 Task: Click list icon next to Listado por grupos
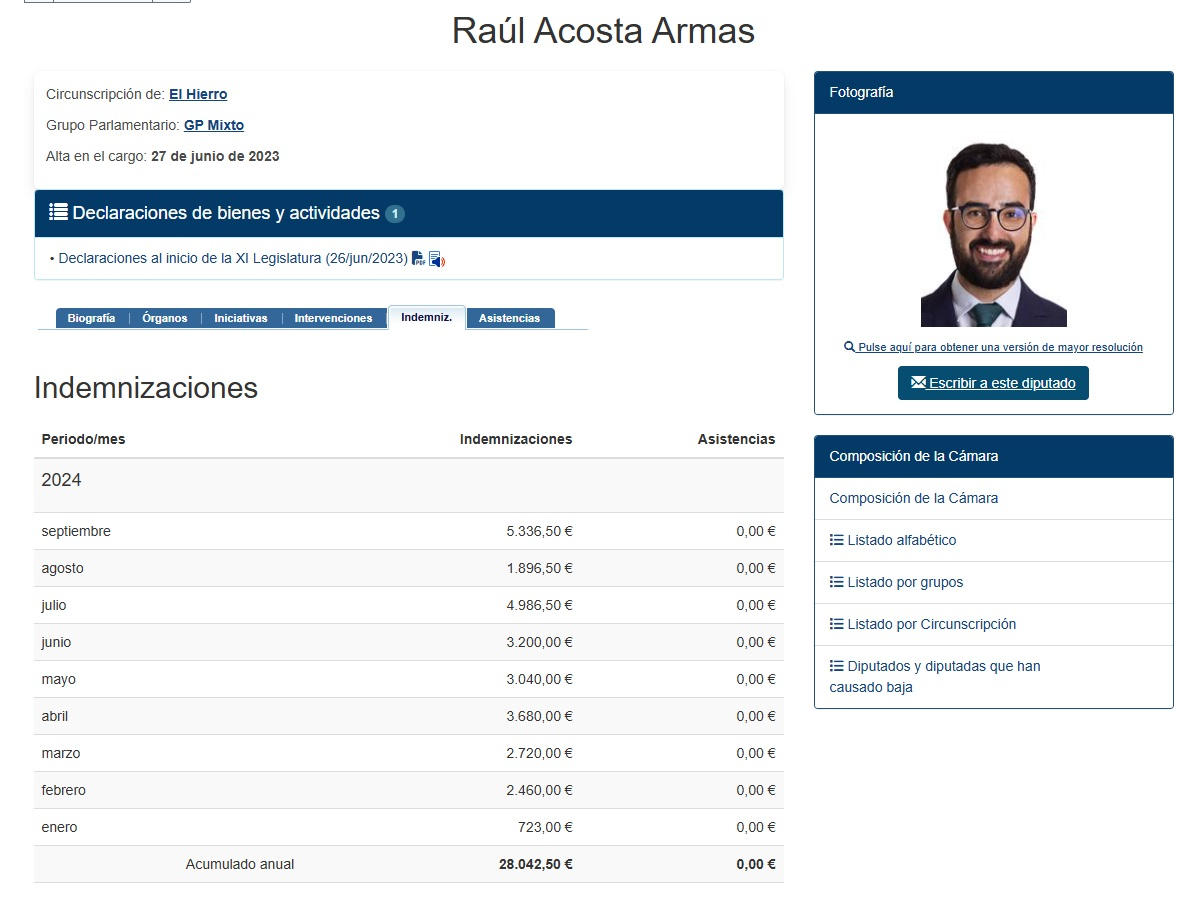point(836,582)
